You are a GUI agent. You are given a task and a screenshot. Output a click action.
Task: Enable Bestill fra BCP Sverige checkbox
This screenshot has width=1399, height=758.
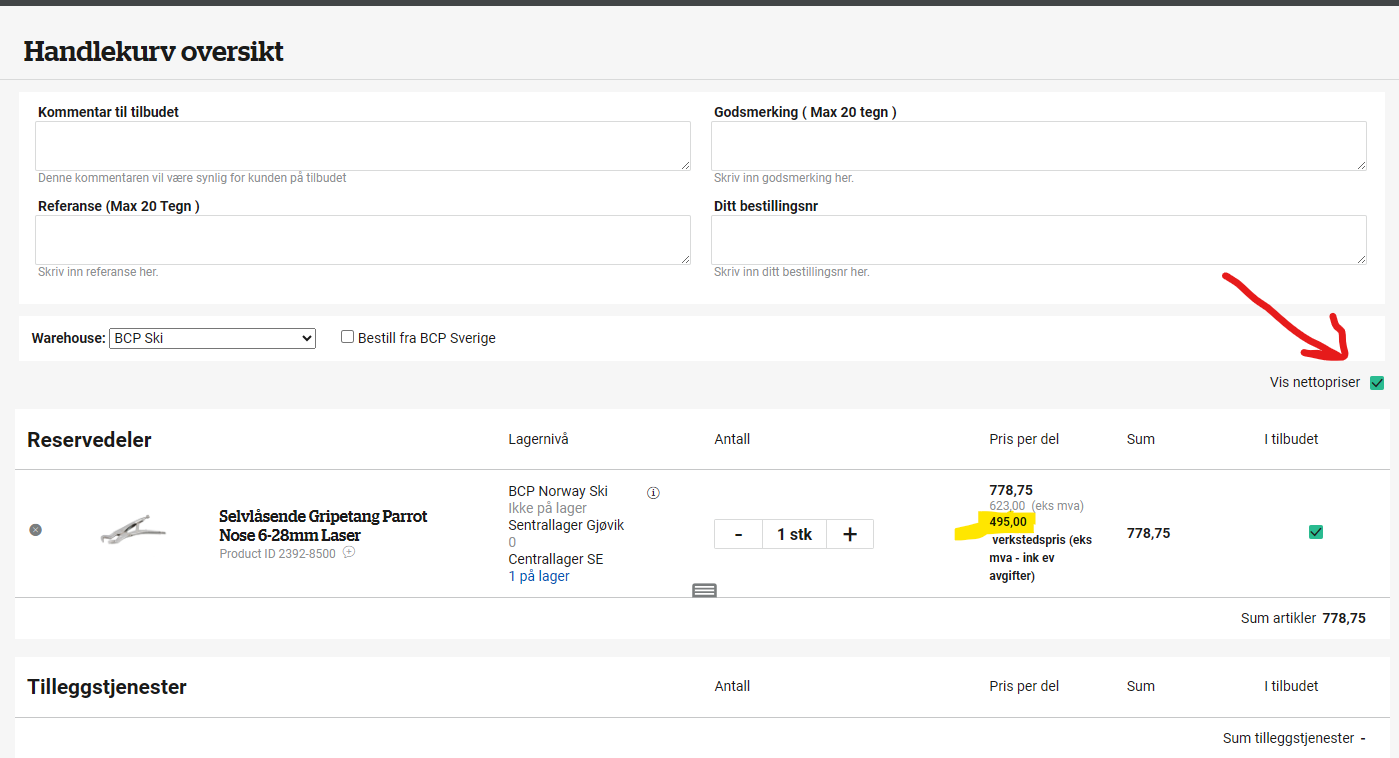tap(348, 337)
